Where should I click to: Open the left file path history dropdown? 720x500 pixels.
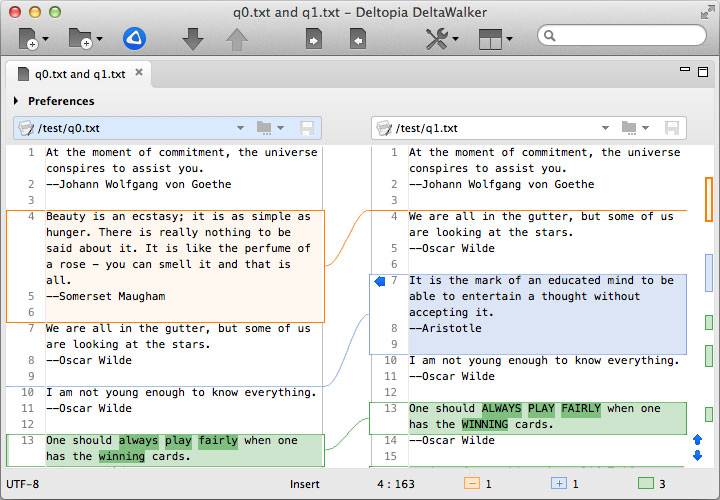coord(240,128)
